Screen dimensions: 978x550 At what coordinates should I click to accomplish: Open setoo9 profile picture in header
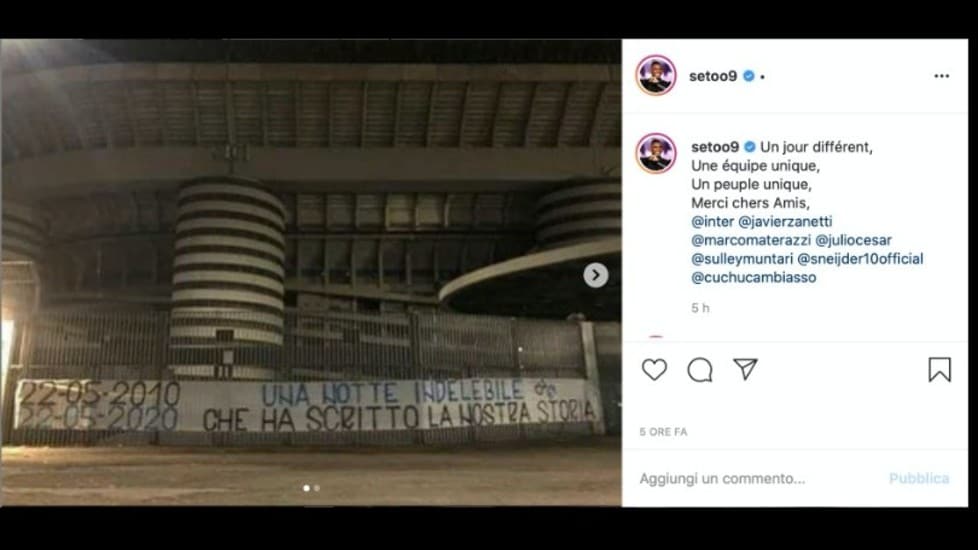pos(656,75)
